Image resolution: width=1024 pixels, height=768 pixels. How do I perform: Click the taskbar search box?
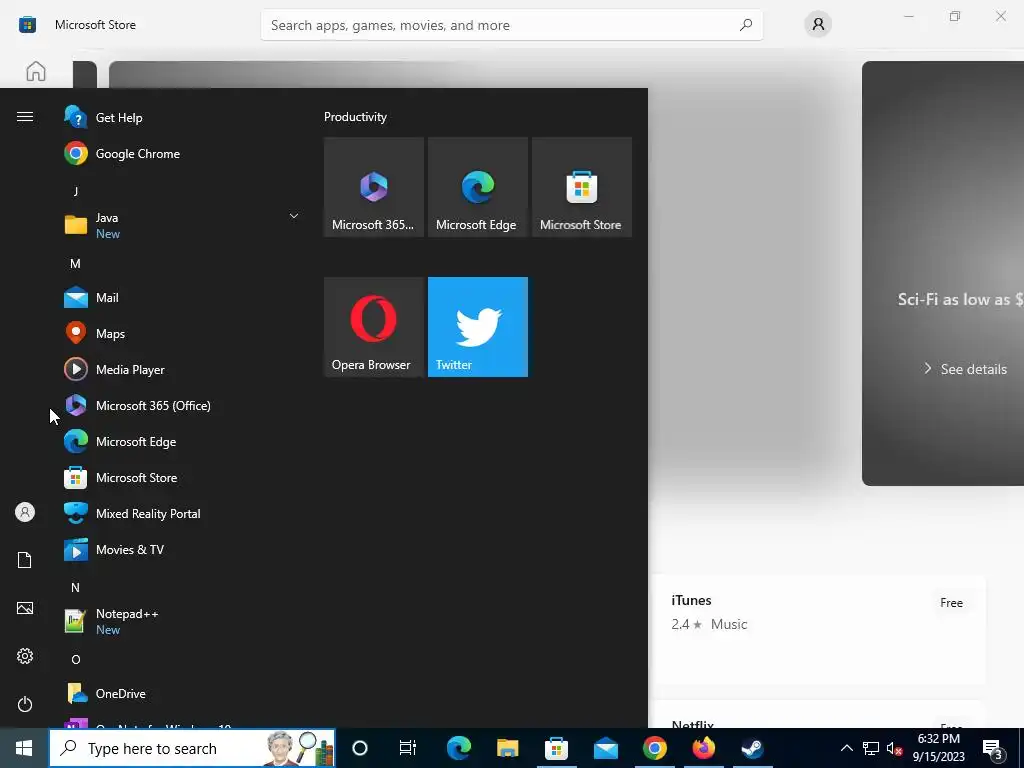click(192, 748)
